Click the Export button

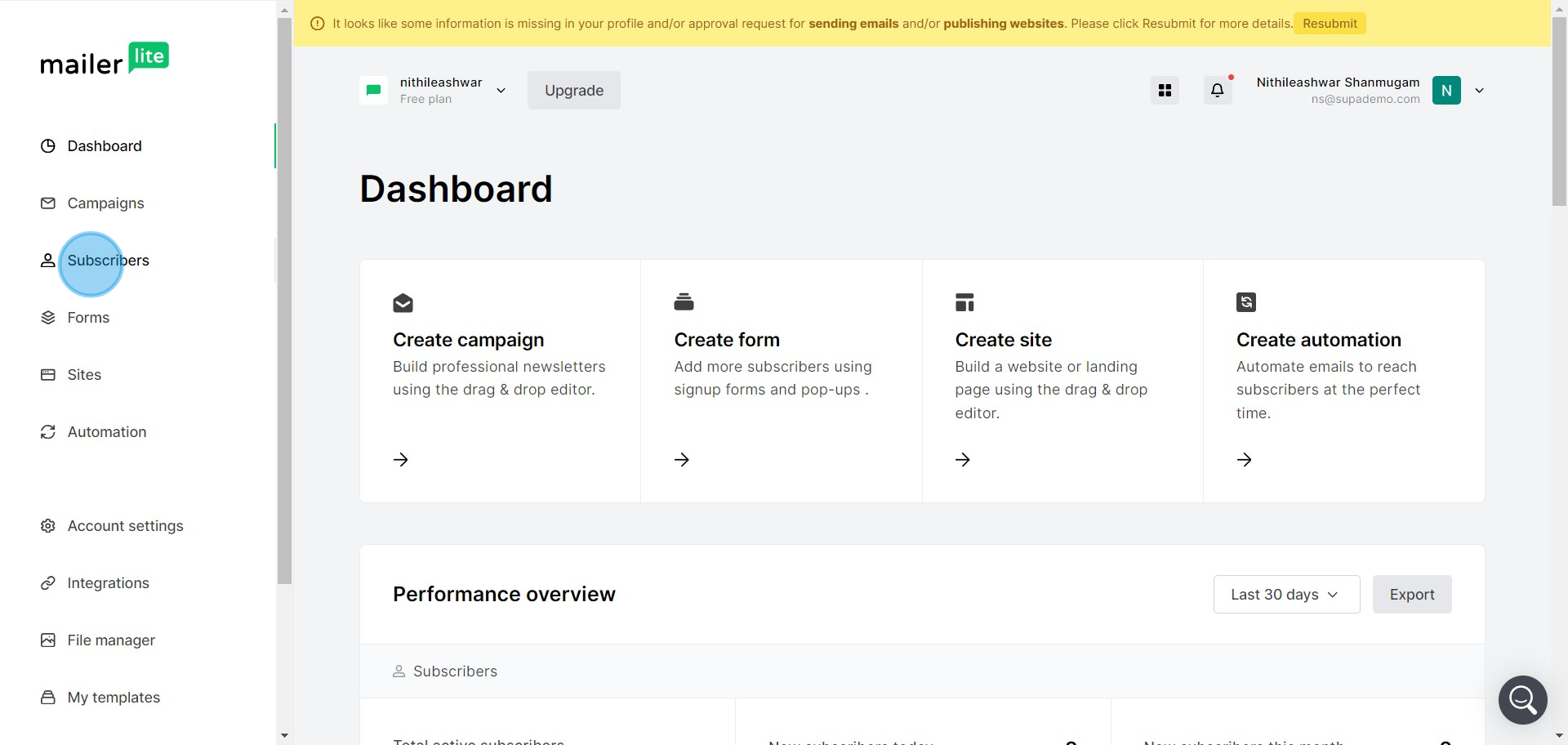tap(1412, 595)
